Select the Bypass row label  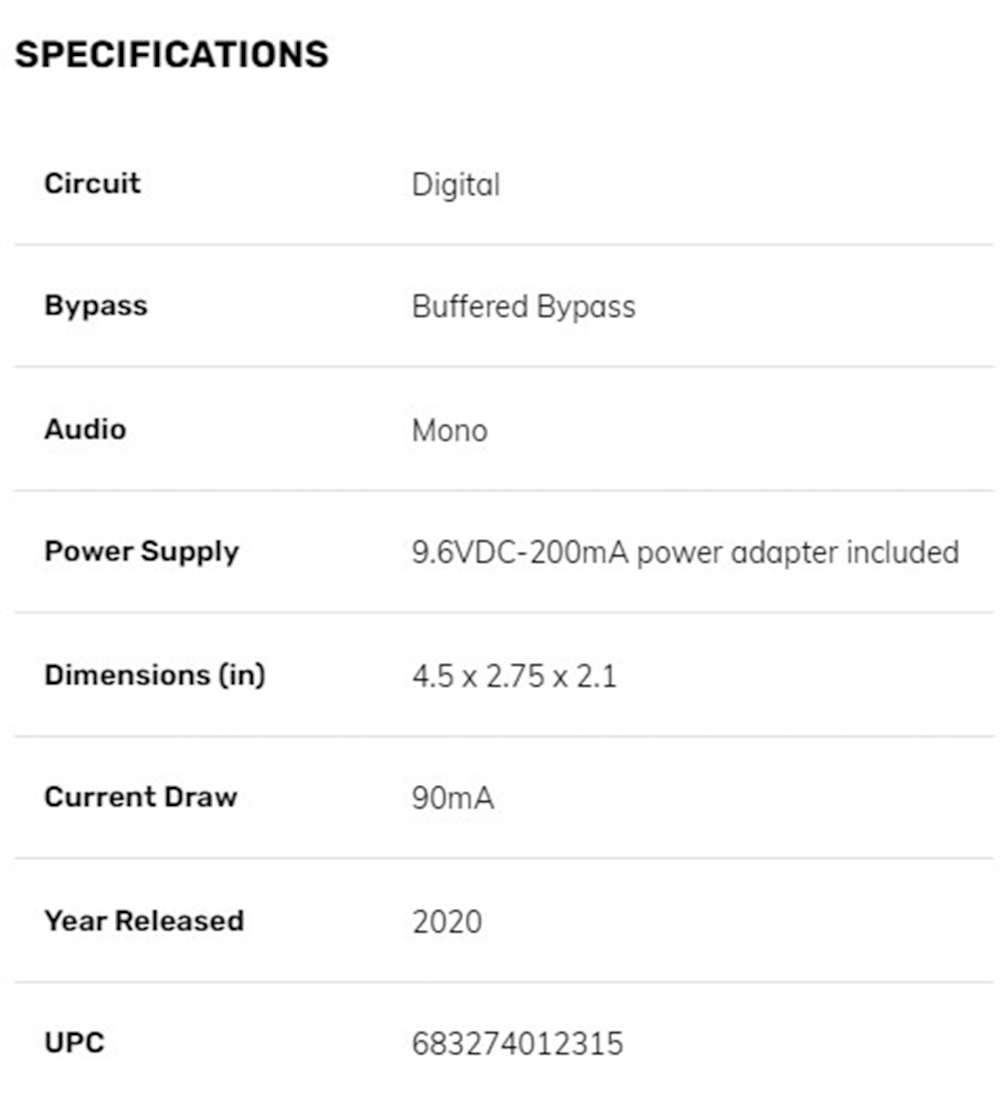[96, 307]
